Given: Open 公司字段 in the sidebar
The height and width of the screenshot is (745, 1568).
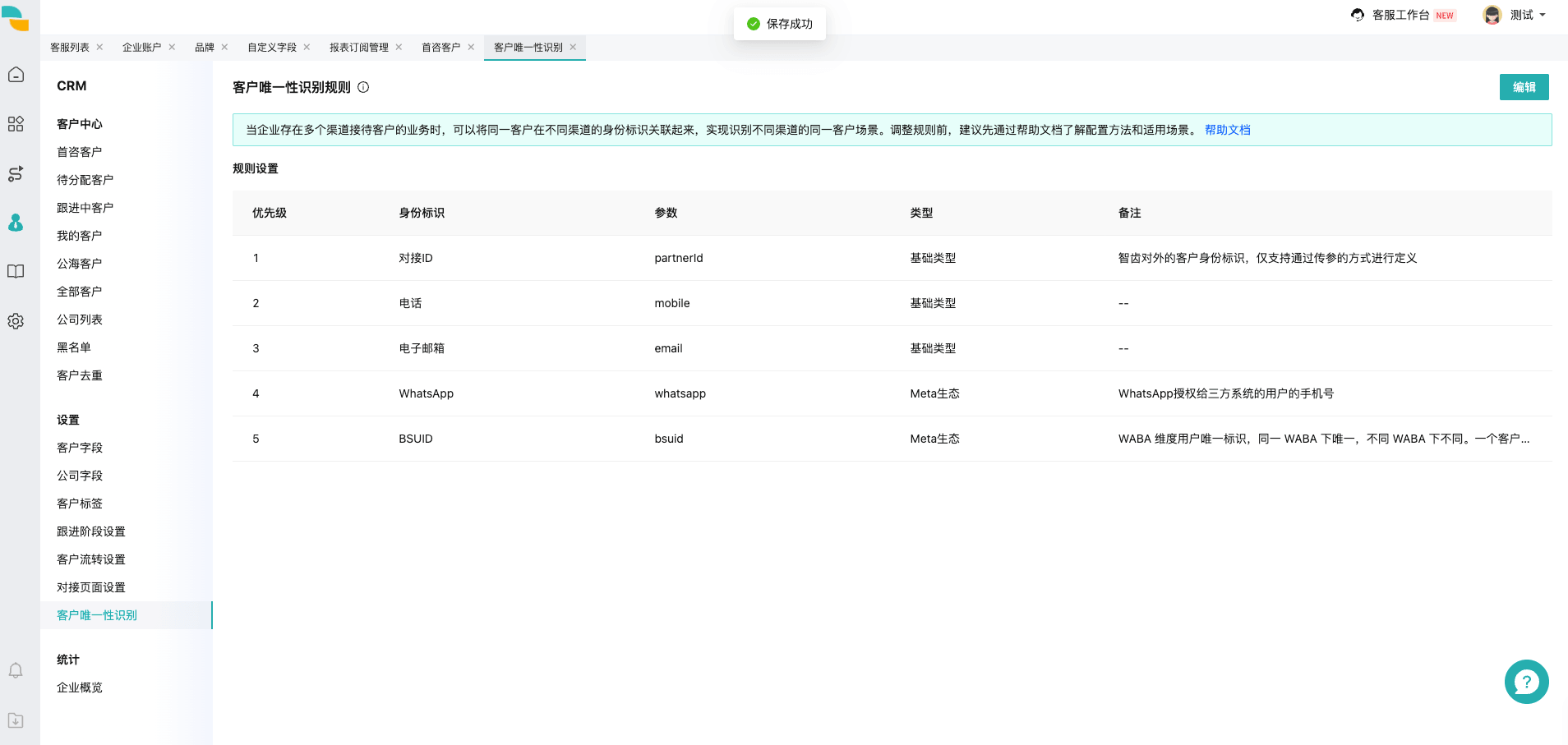Looking at the screenshot, I should click(x=80, y=476).
